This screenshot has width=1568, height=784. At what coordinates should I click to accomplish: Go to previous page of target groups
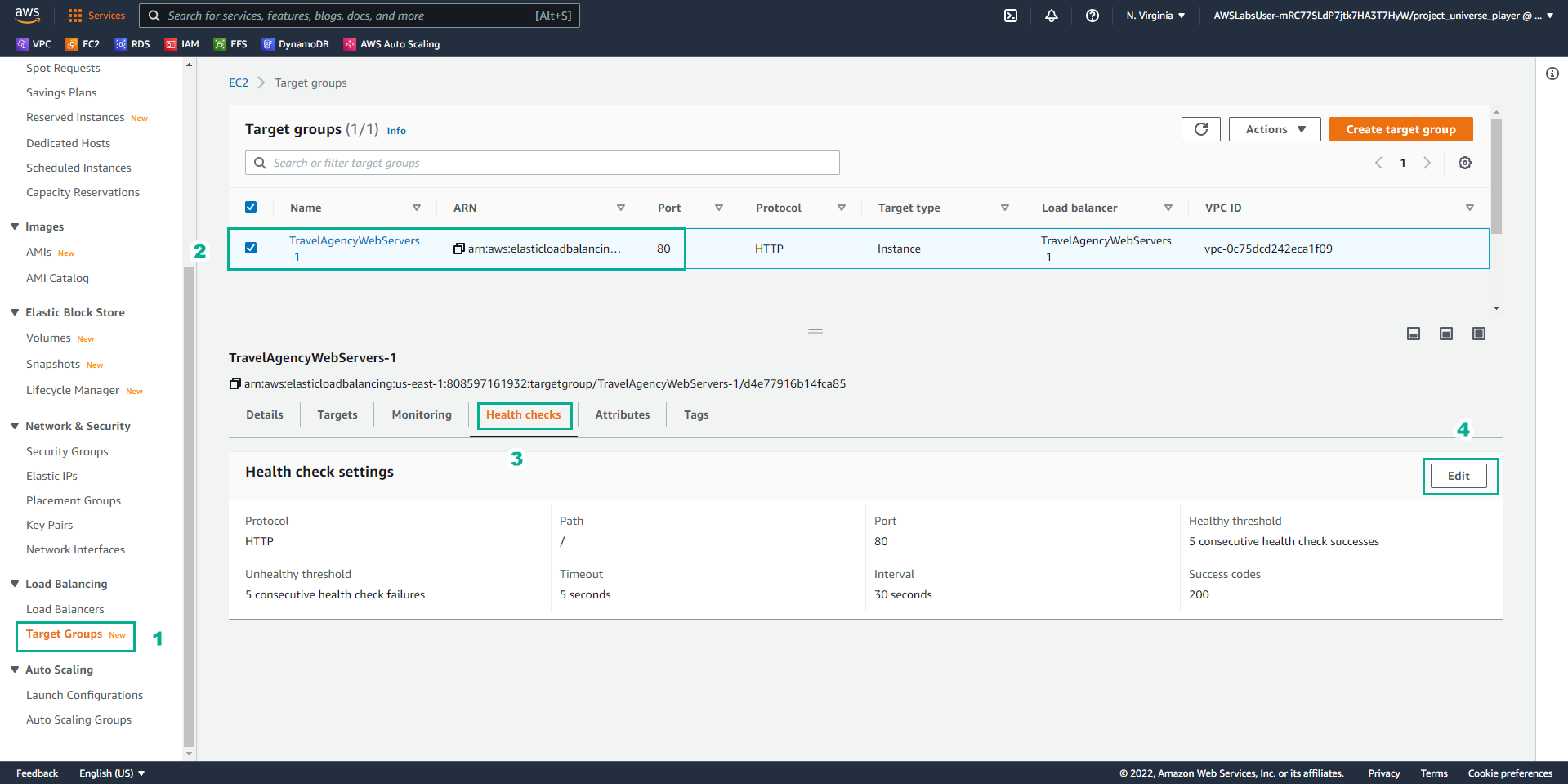pos(1378,163)
